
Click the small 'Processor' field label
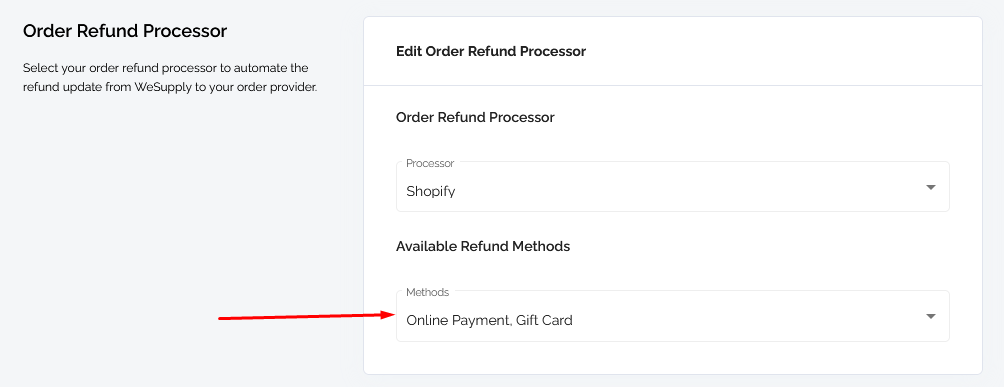pos(430,163)
